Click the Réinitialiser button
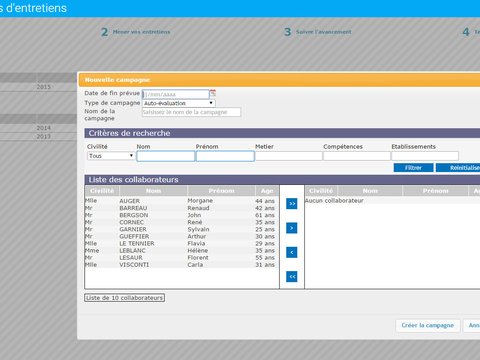Screen dimensions: 480x360 pyautogui.click(x=458, y=168)
